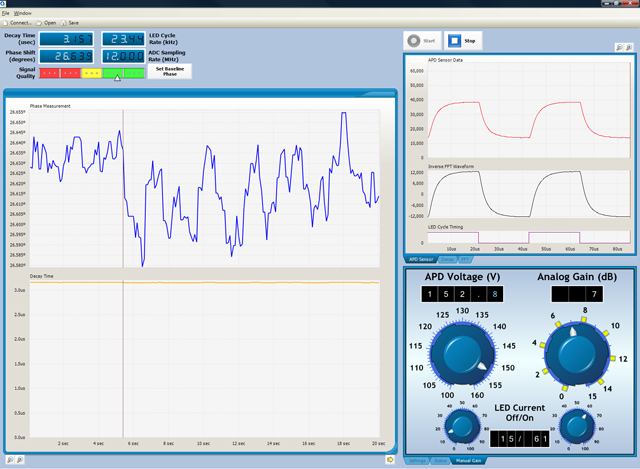
Task: Open the Settings tab in the bottom panel
Action: click(x=416, y=460)
